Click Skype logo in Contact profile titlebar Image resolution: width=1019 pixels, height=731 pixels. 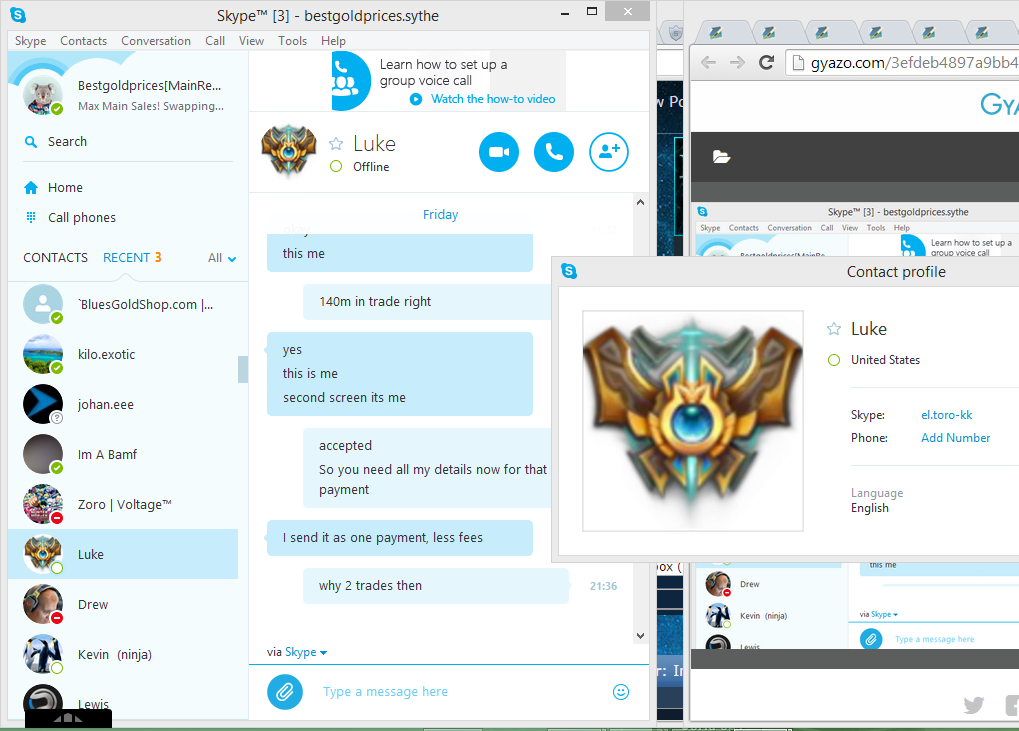click(x=569, y=271)
